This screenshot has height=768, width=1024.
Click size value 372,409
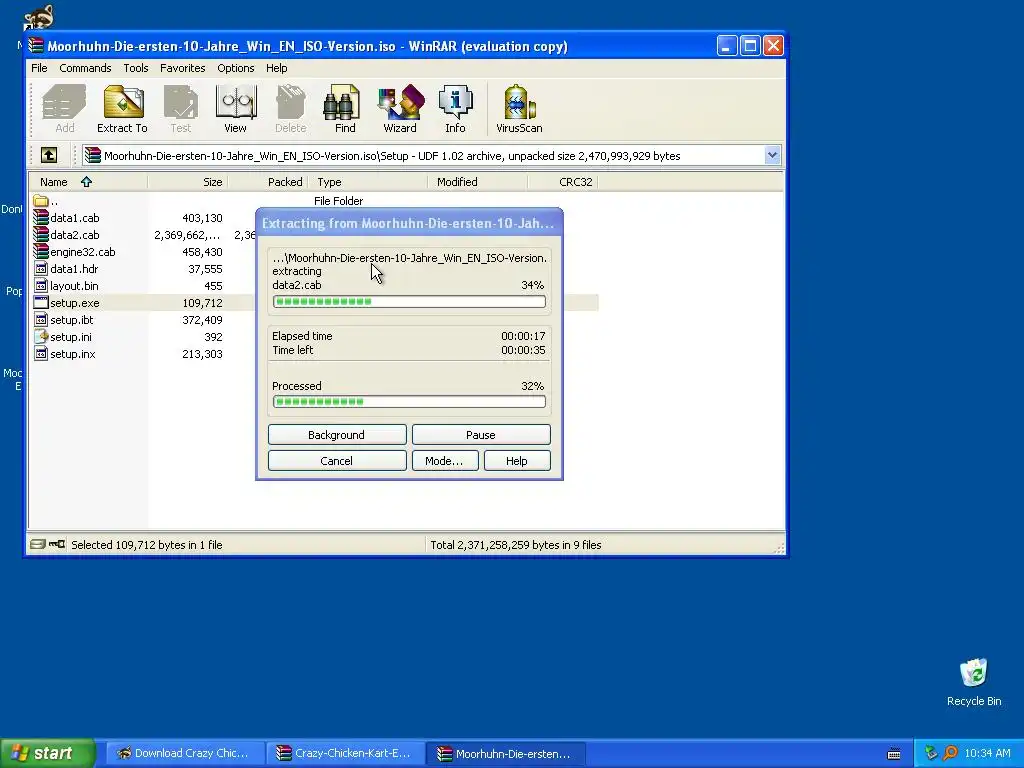[x=202, y=319]
